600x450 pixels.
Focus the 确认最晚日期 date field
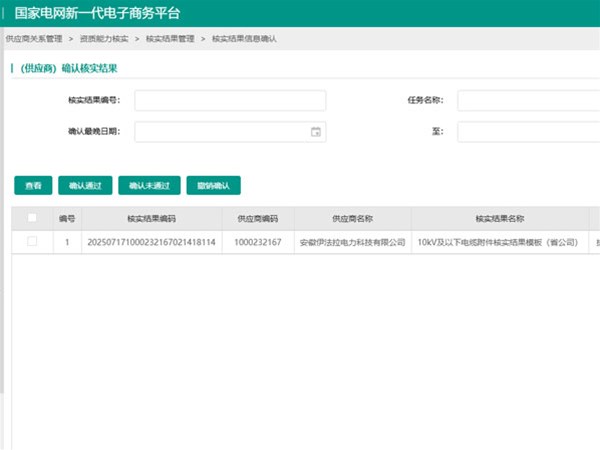(x=220, y=132)
